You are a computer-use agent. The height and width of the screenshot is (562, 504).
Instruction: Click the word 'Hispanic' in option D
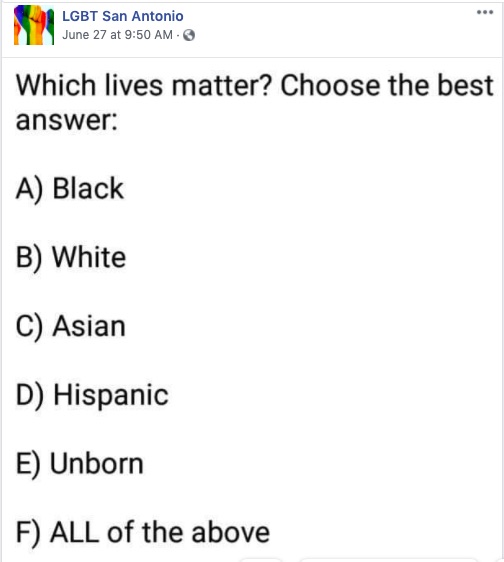click(111, 395)
